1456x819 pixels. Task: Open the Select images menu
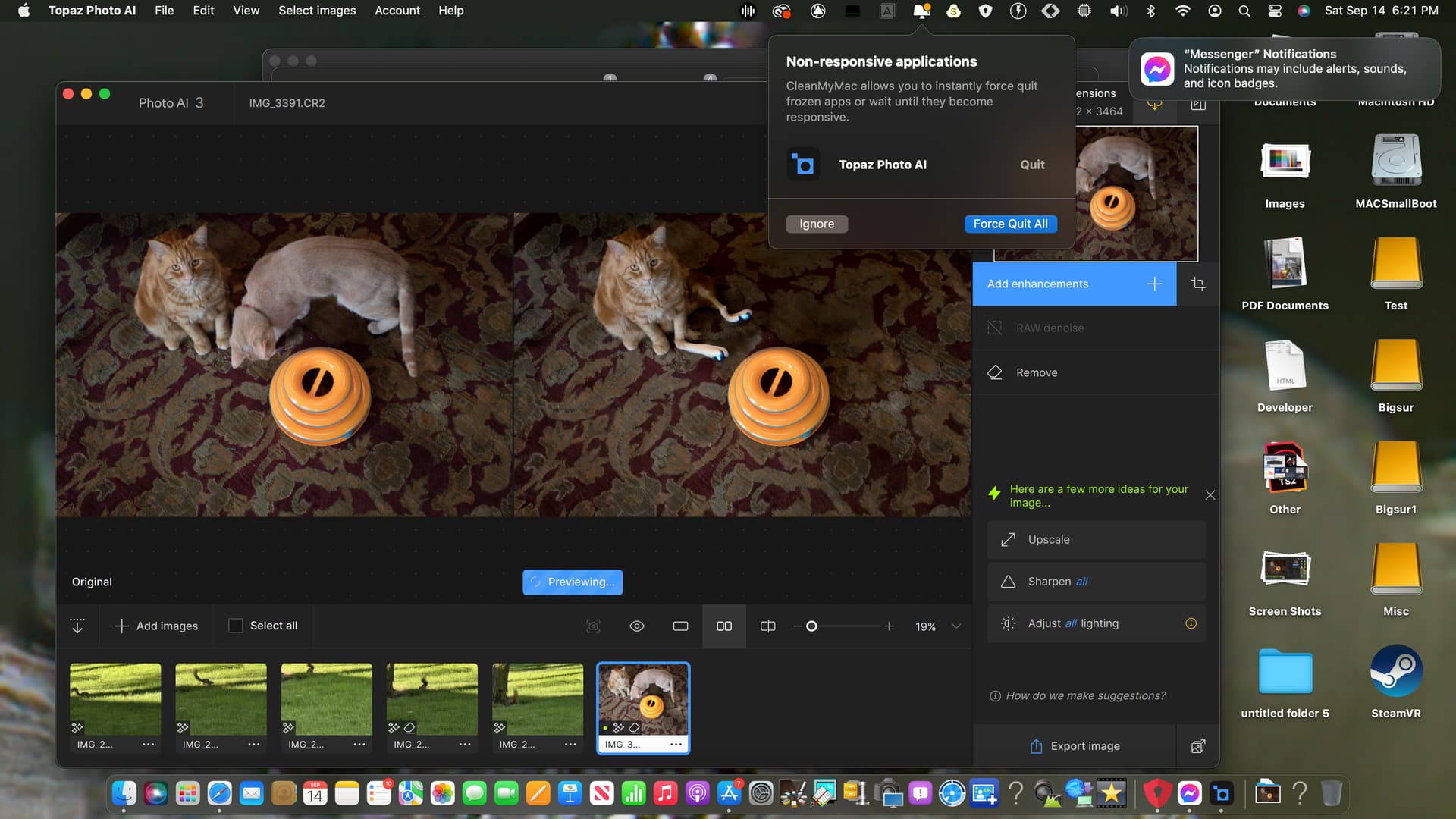click(x=316, y=11)
